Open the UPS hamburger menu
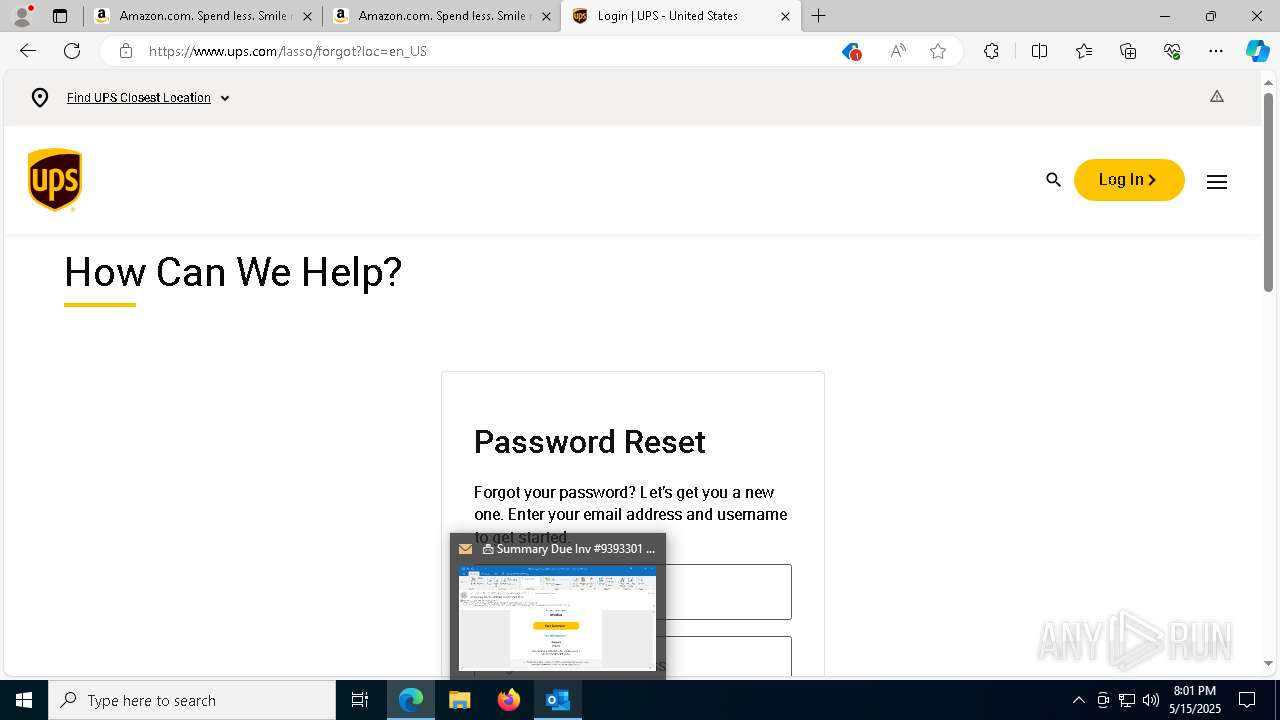Screen dimensions: 1280x720 coord(1216,181)
